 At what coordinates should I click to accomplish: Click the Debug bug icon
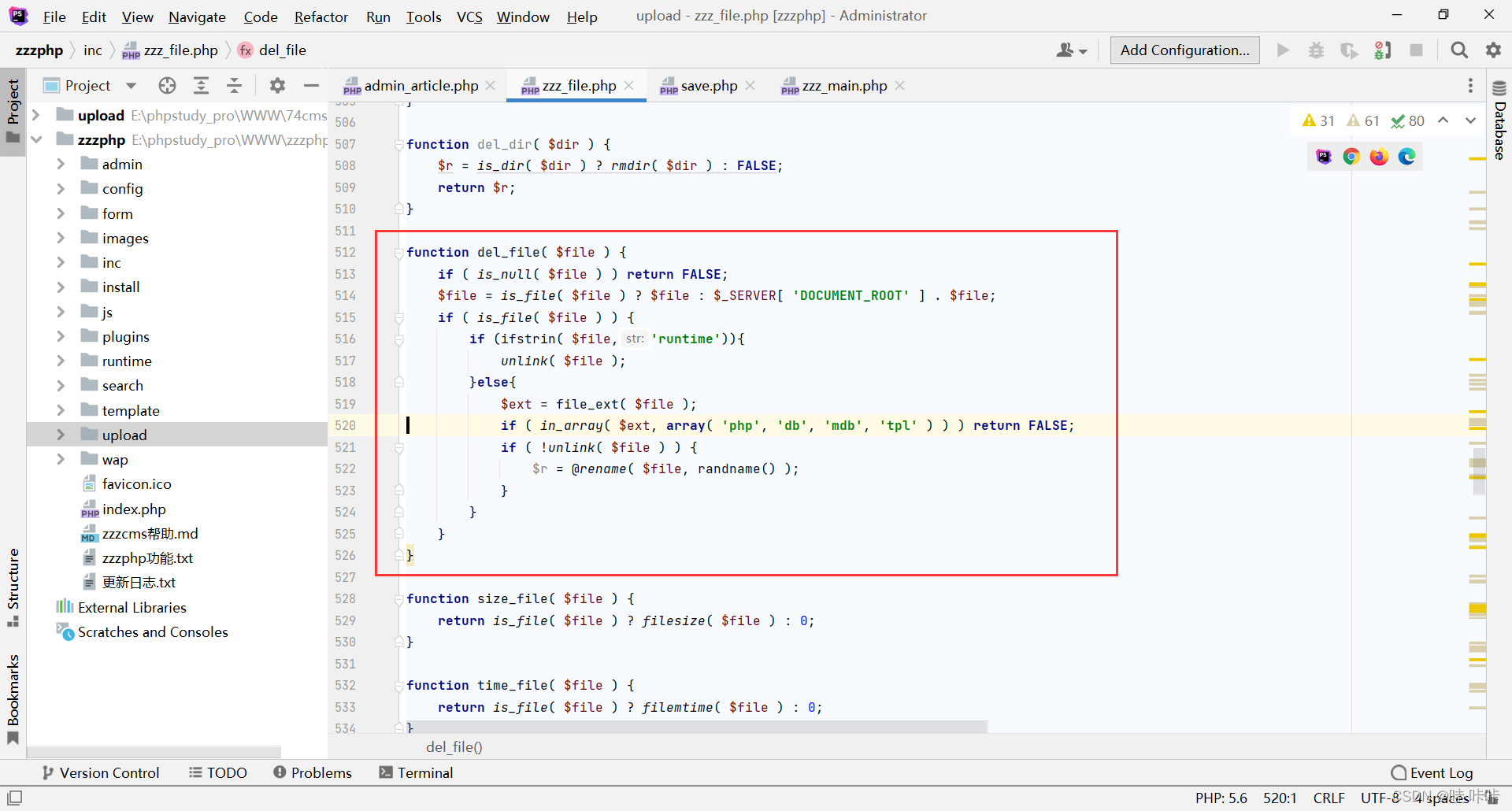(x=1316, y=50)
